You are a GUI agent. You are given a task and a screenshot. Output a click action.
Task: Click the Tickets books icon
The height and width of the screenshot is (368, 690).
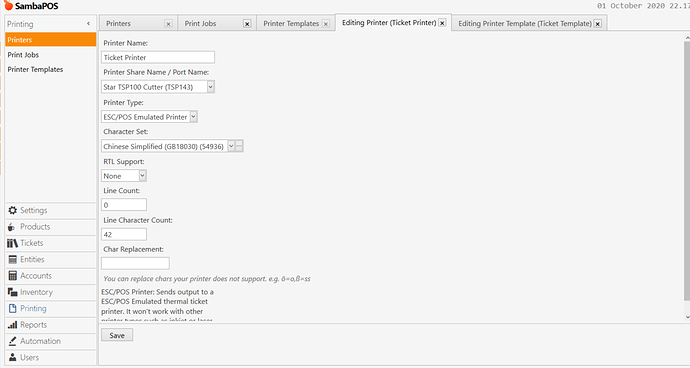click(x=13, y=243)
